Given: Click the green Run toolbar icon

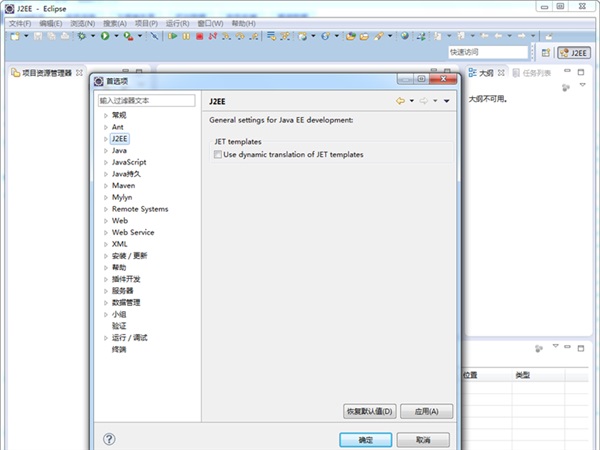Looking at the screenshot, I should tap(105, 36).
